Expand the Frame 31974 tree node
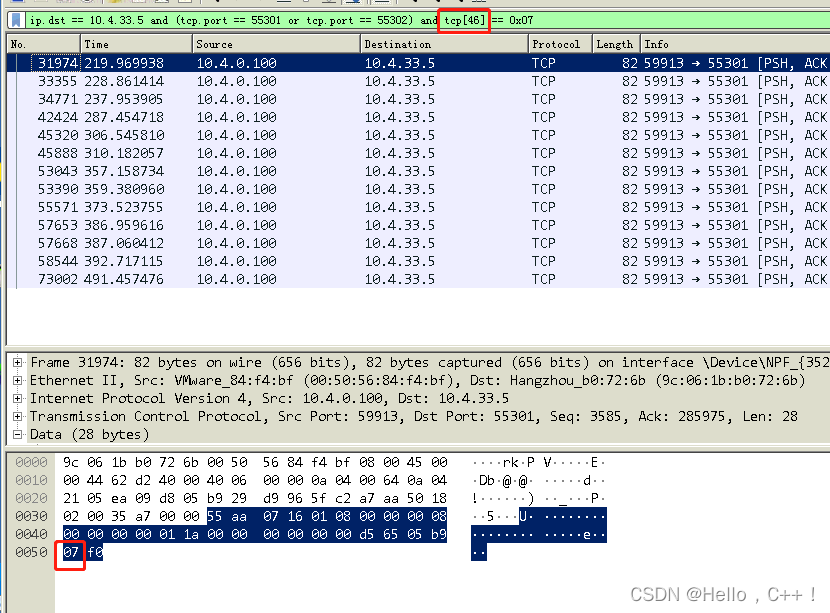Image resolution: width=830 pixels, height=613 pixels. (17, 362)
